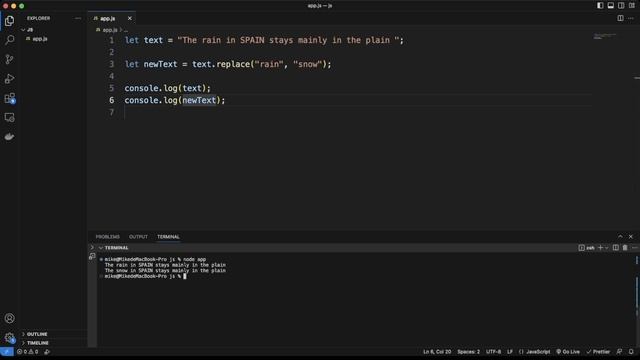Switch to the Output tab
This screenshot has width=640, height=360.
point(138,237)
